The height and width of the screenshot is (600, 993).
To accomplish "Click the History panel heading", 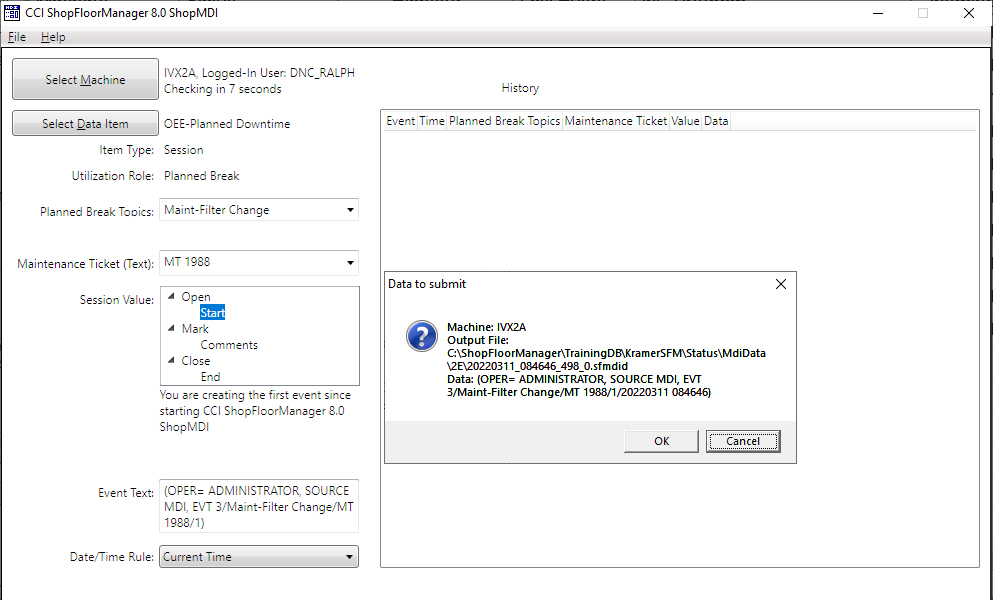I will point(520,88).
